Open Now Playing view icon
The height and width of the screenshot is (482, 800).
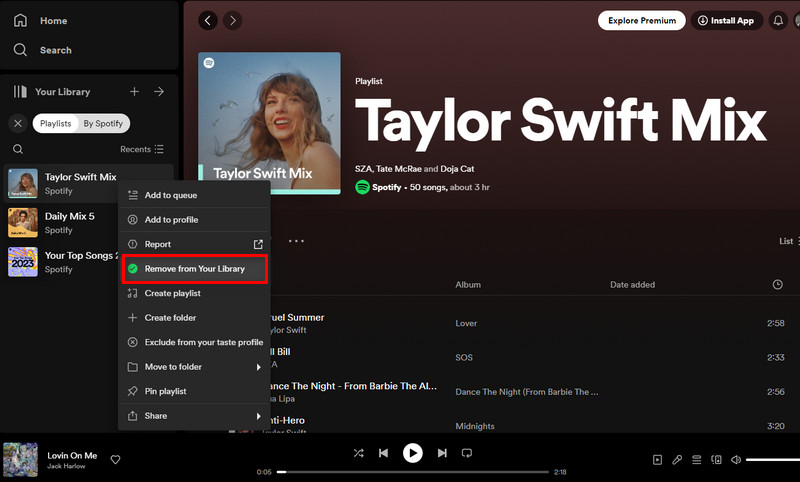[657, 460]
